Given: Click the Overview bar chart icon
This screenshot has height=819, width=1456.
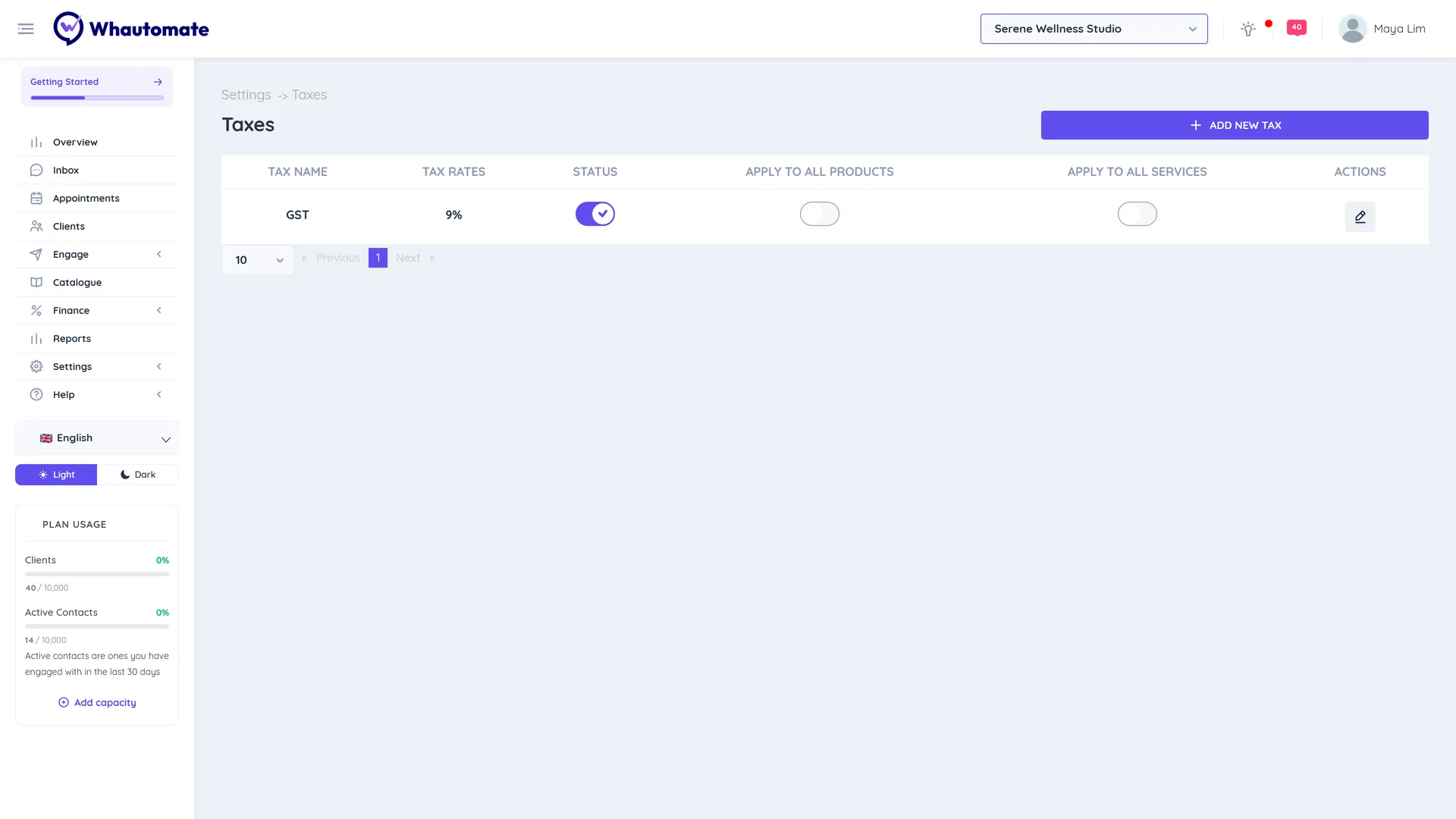Looking at the screenshot, I should (36, 142).
